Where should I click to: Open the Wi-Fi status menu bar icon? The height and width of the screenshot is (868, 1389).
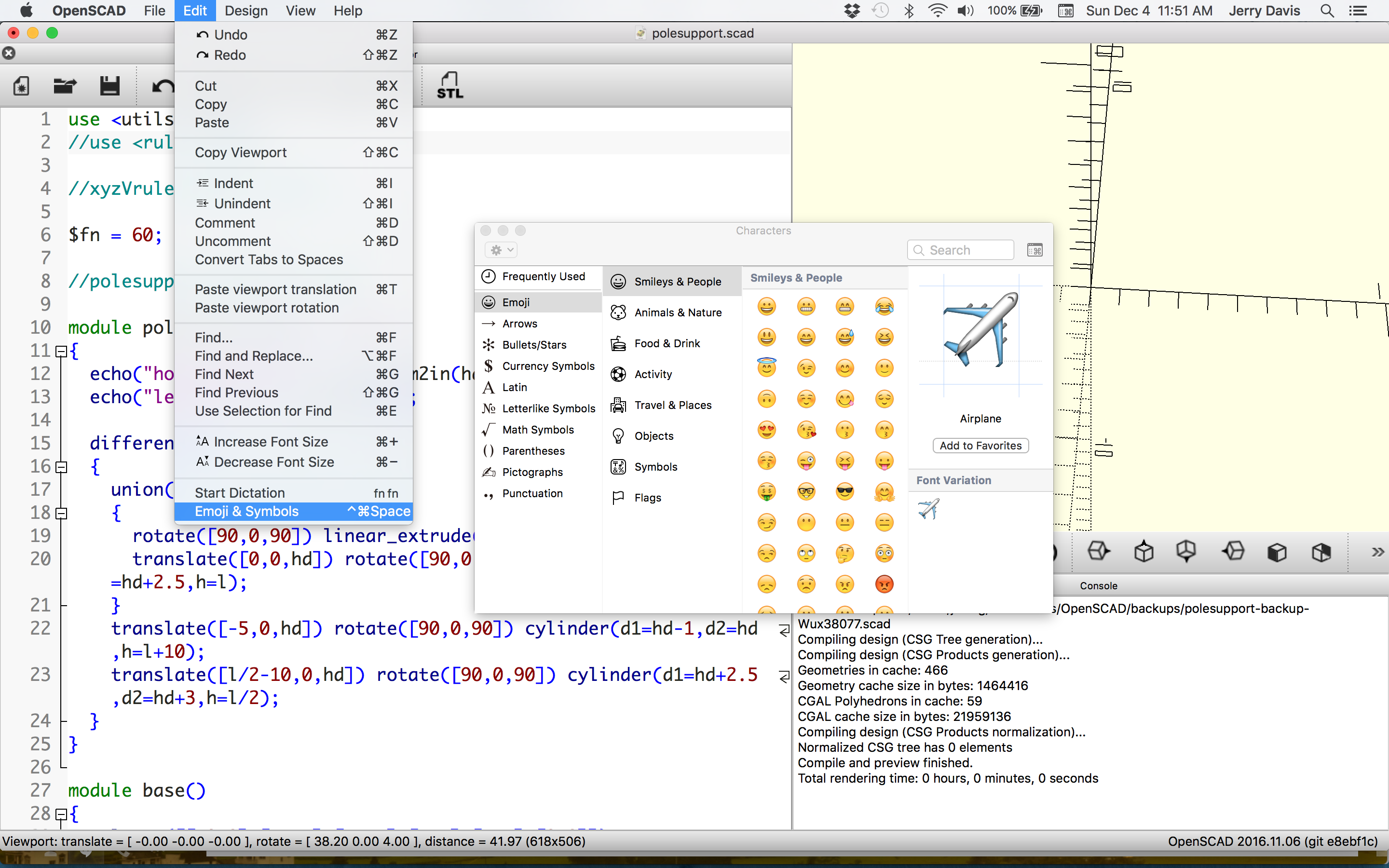click(x=937, y=11)
